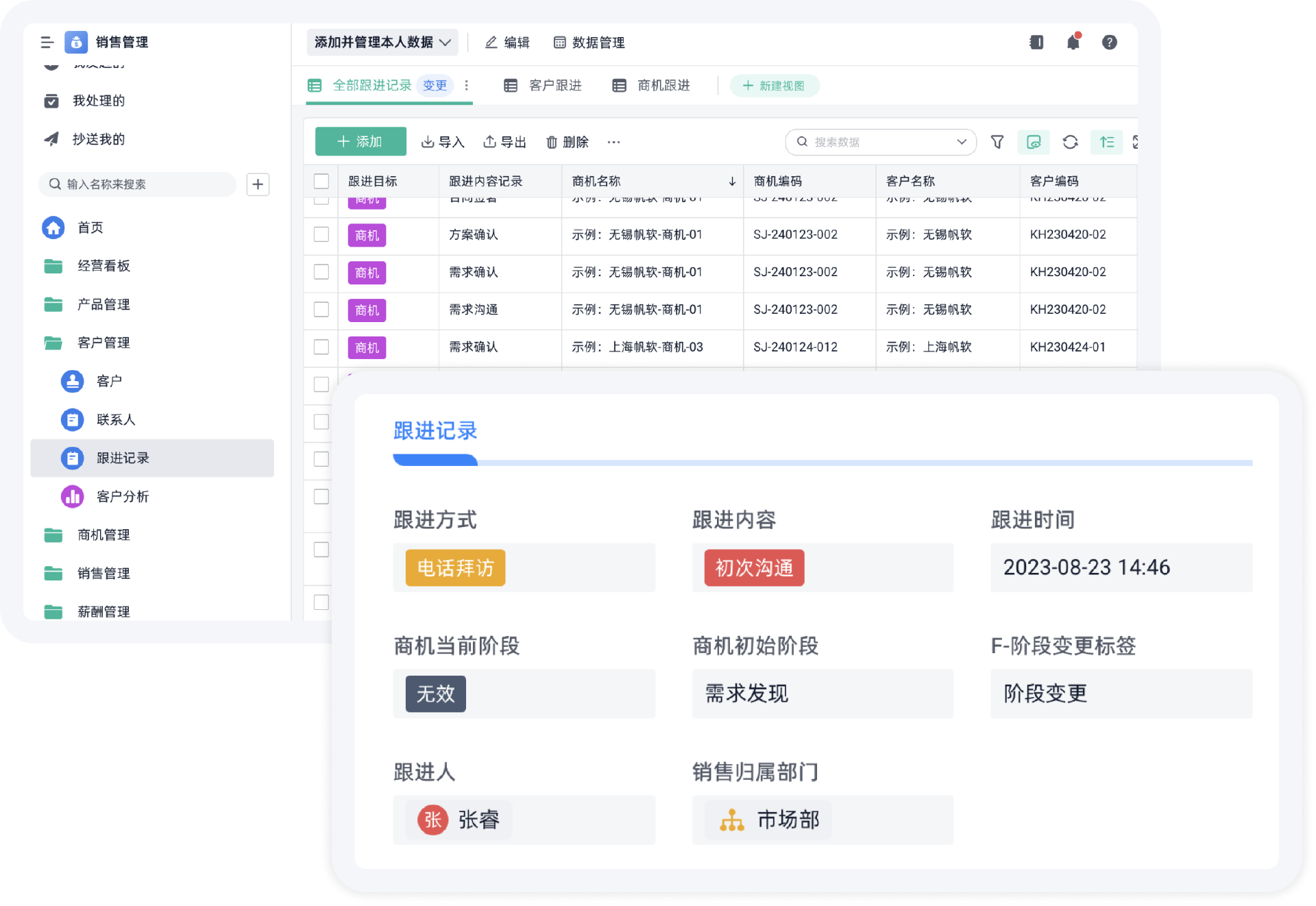Viewport: 1316px width, 906px height.
Task: Expand the 商机管理 folder
Action: [x=103, y=535]
